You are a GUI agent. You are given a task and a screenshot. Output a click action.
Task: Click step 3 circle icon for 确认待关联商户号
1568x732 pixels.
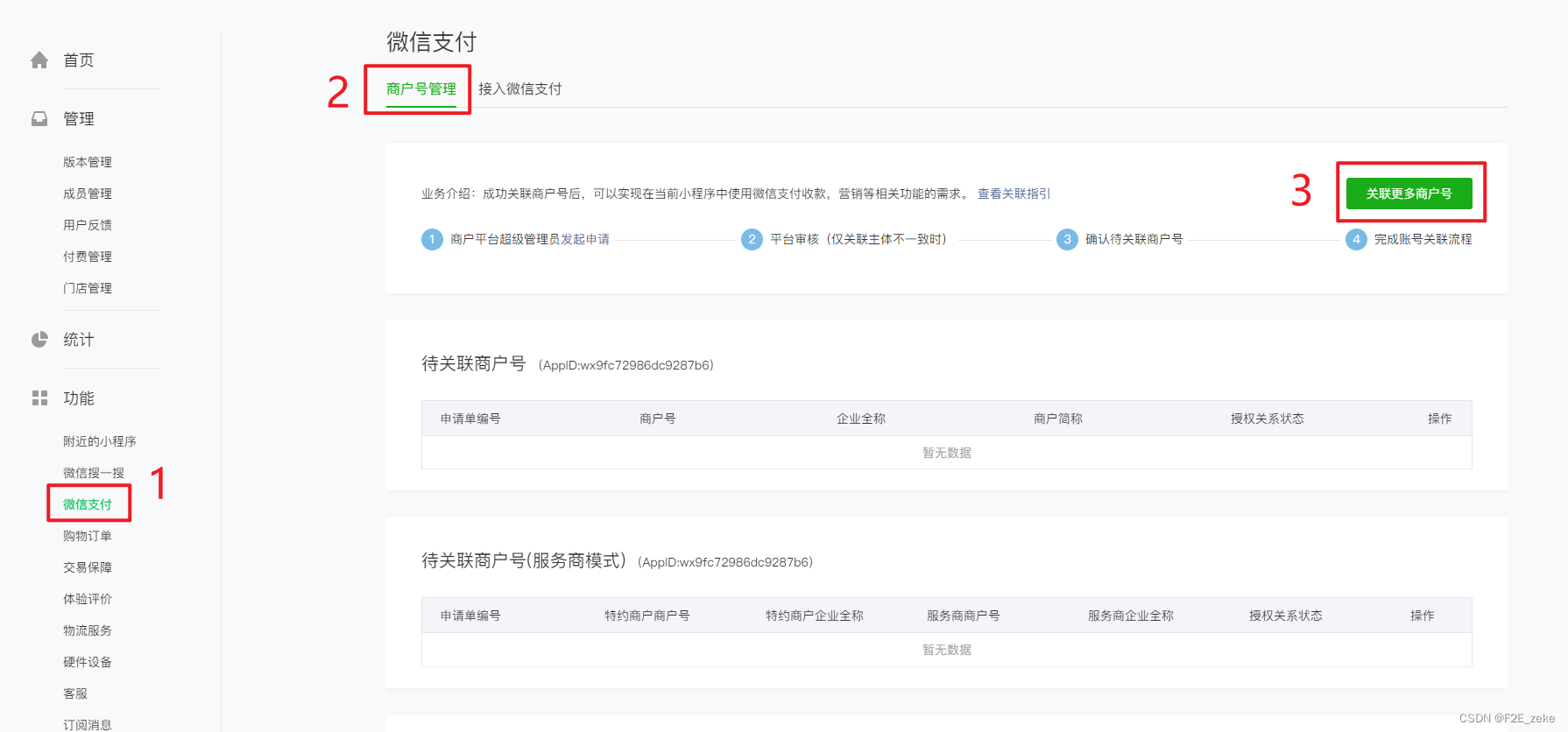(1067, 239)
